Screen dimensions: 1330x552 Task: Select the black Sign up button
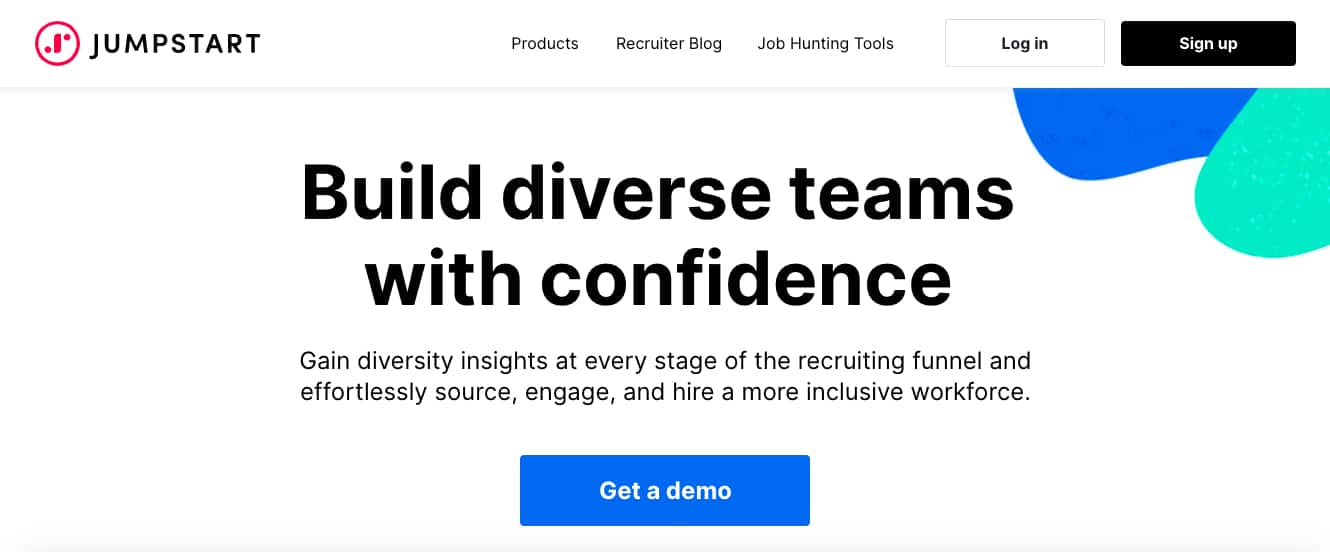(1208, 43)
